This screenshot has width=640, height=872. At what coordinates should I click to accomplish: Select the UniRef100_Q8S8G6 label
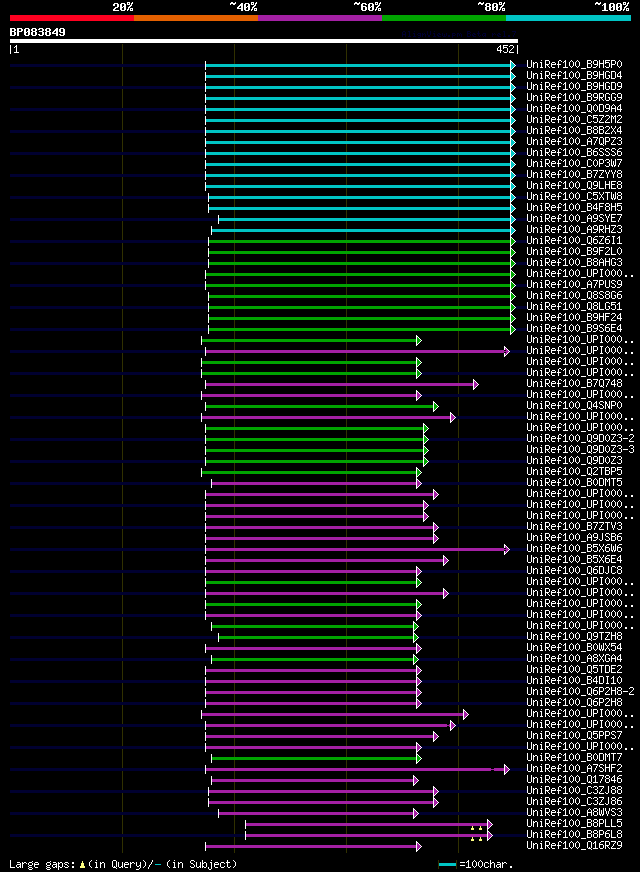coord(574,296)
